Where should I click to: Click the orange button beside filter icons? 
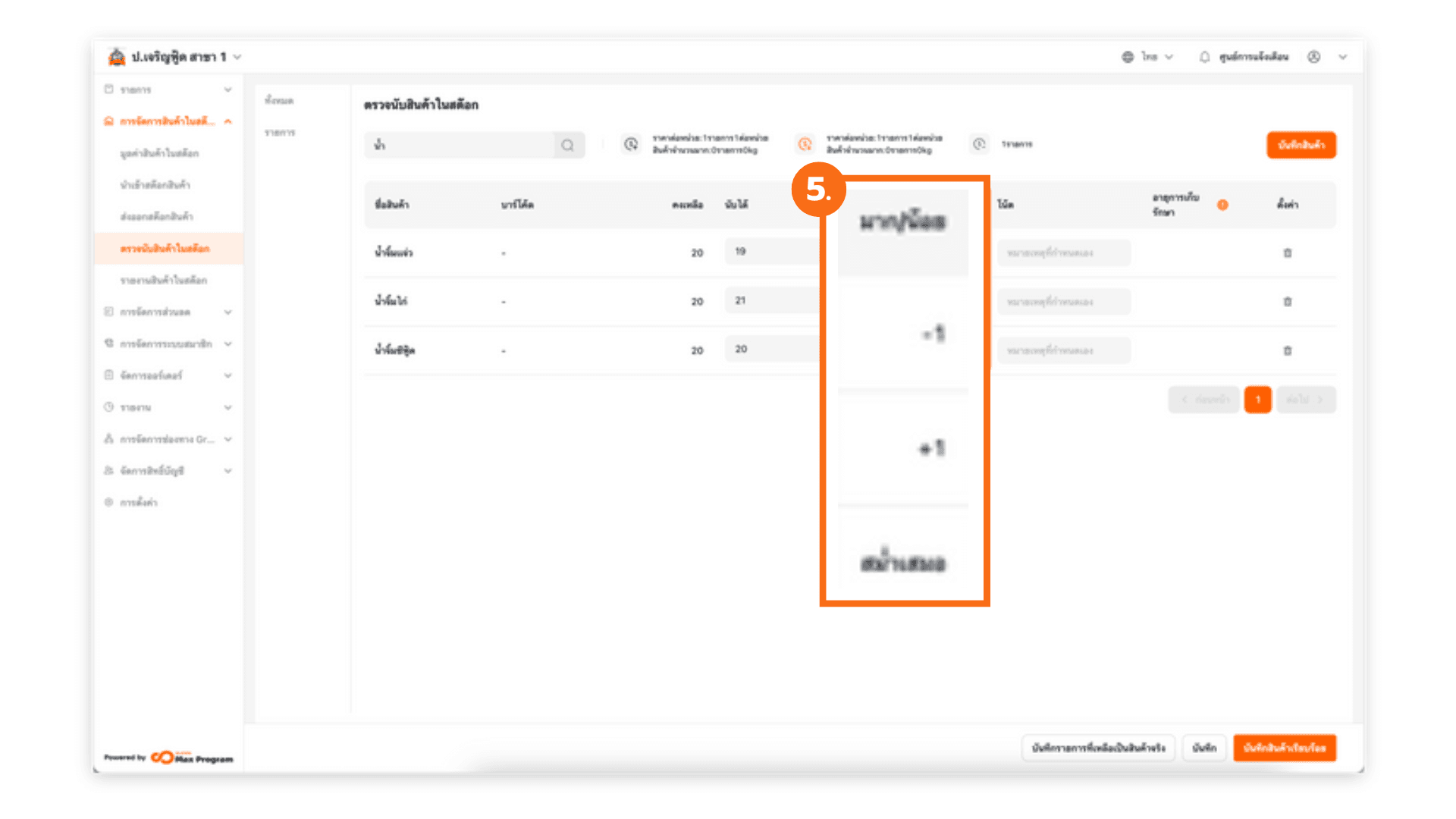[x=1301, y=145]
